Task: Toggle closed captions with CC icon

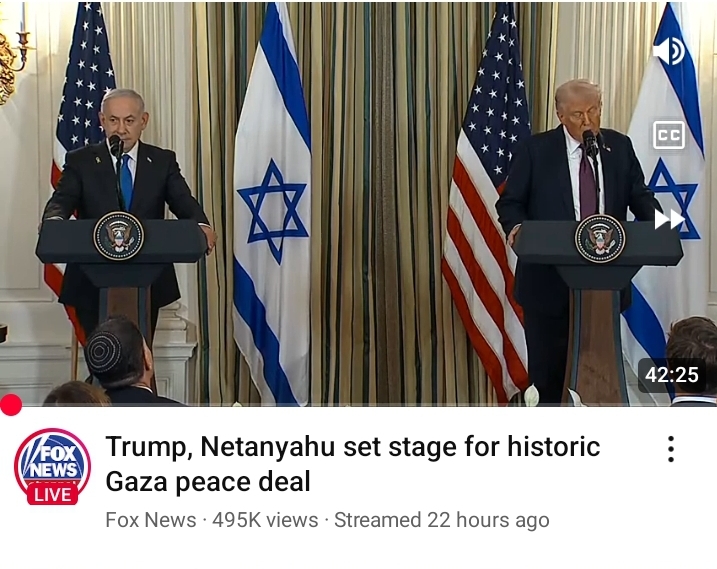Action: pos(669,135)
